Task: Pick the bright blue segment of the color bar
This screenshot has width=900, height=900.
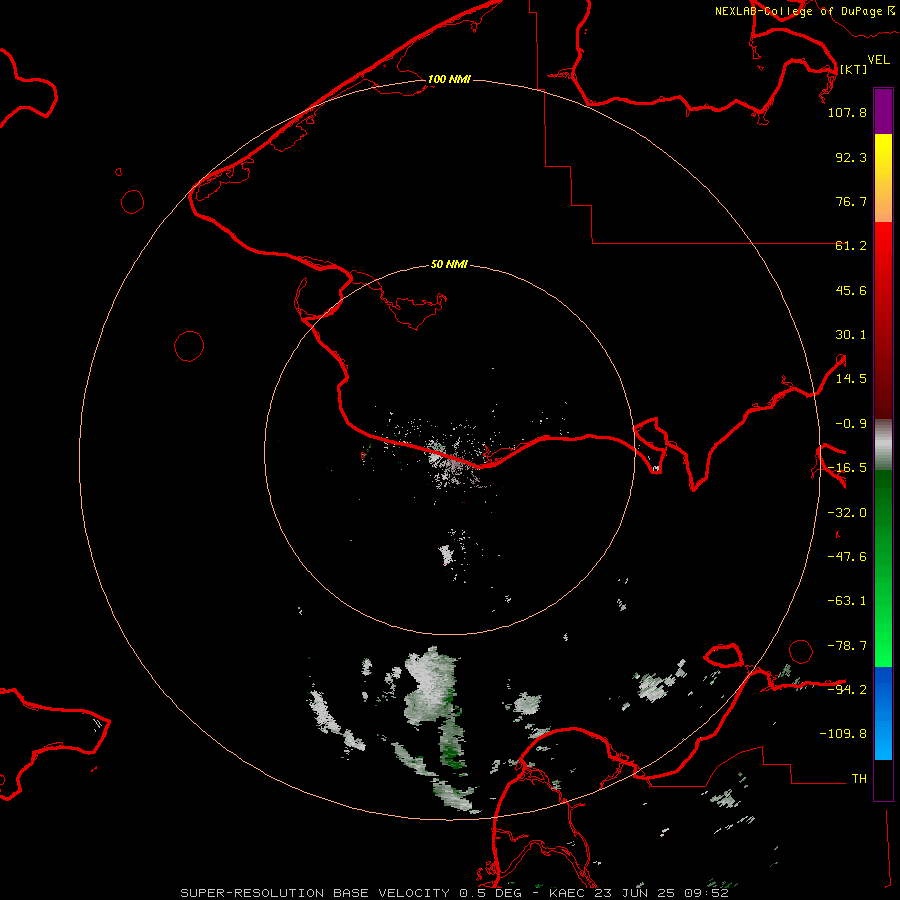Action: point(883,713)
